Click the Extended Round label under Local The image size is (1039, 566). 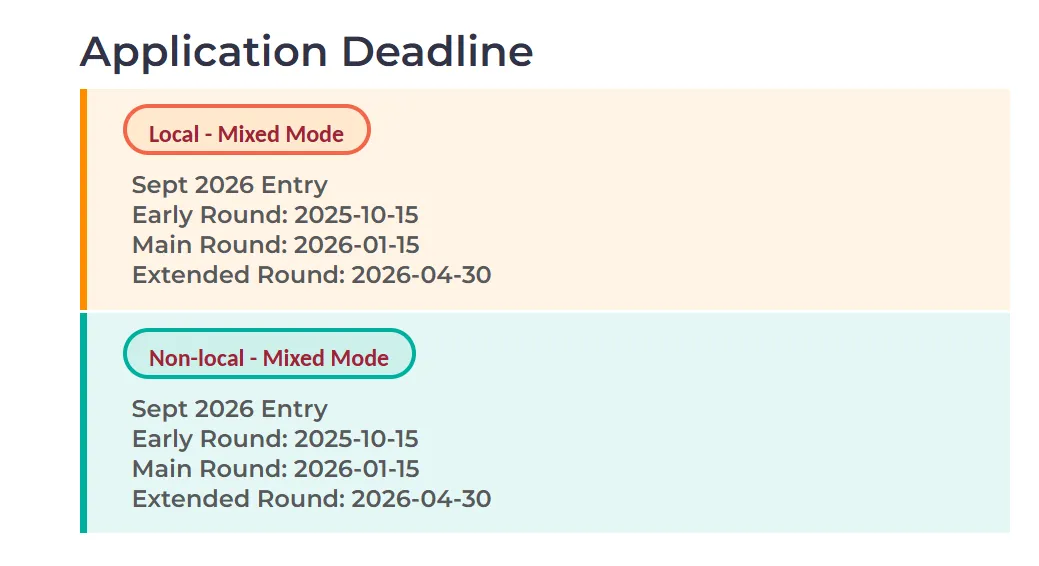(238, 275)
